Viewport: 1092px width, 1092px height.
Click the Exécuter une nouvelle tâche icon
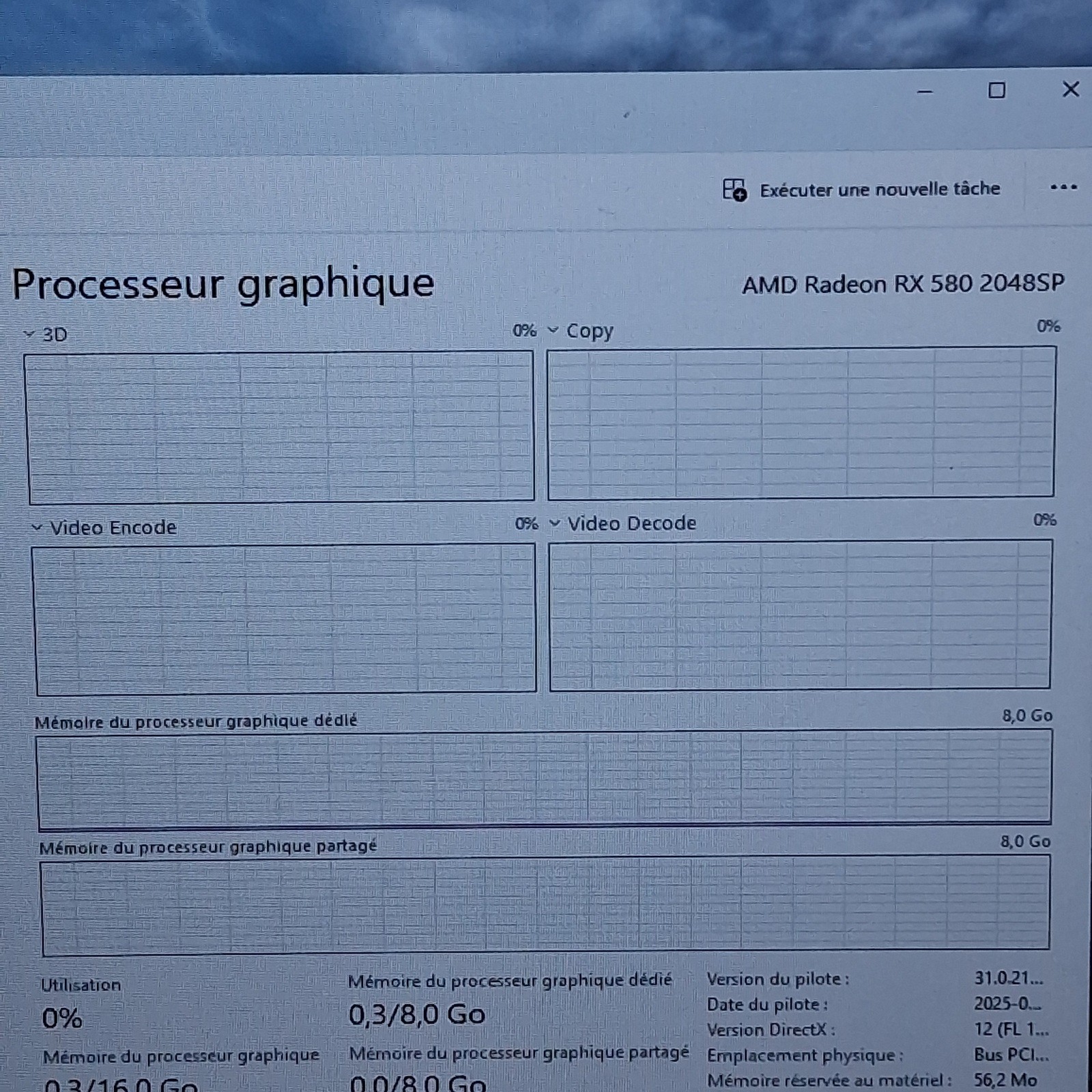click(734, 190)
